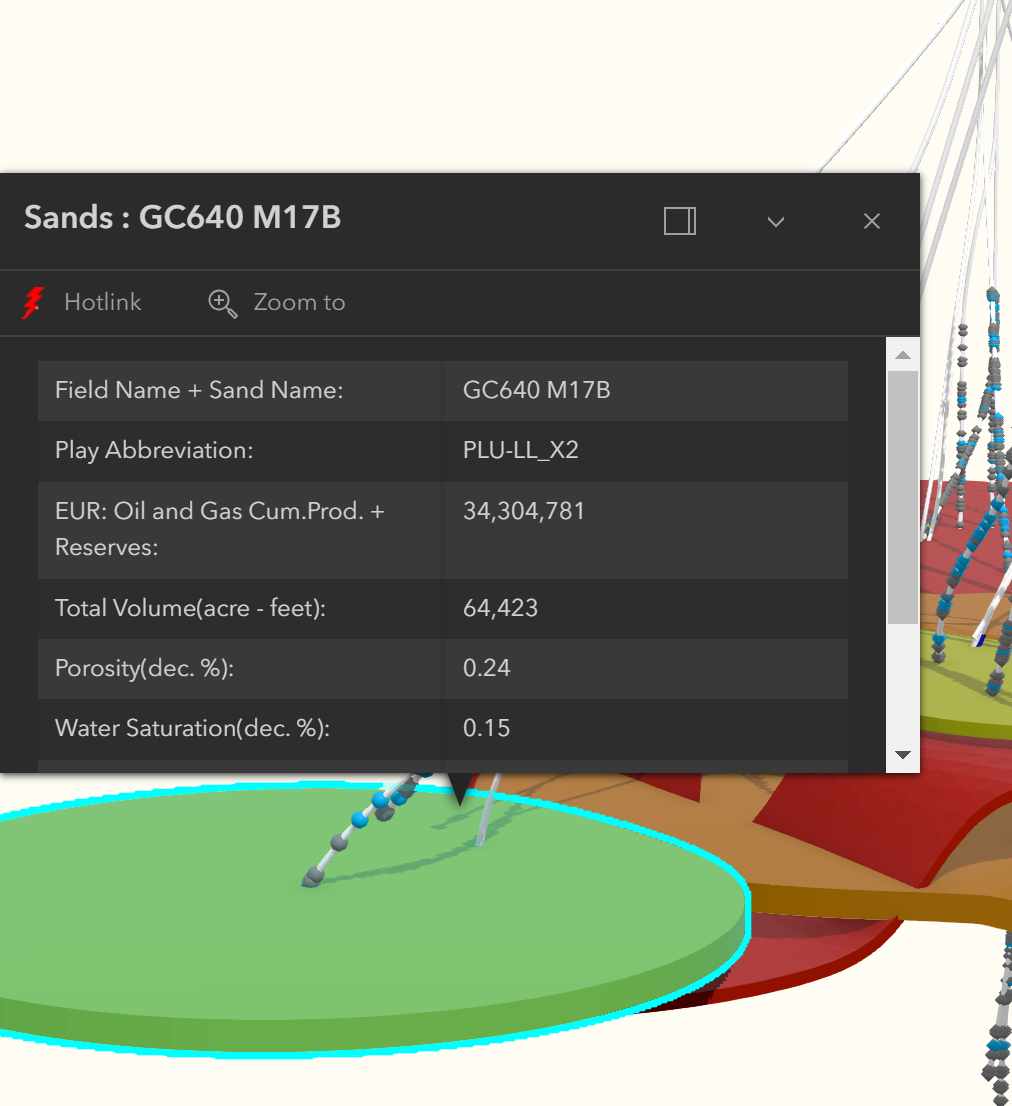Click the magnifying glass next to Zoom to
This screenshot has width=1012, height=1106.
coord(221,303)
